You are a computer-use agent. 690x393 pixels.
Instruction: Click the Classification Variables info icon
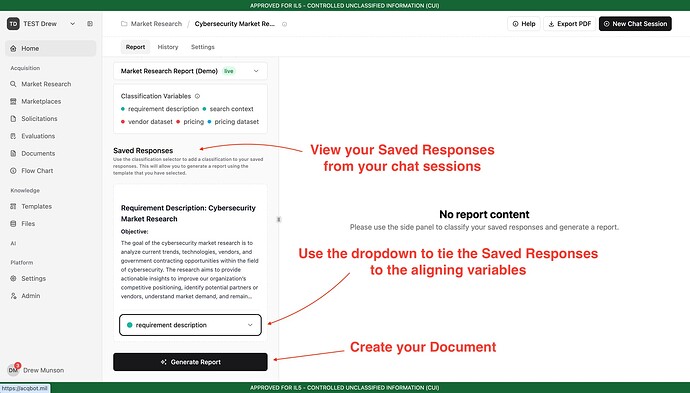pos(197,96)
